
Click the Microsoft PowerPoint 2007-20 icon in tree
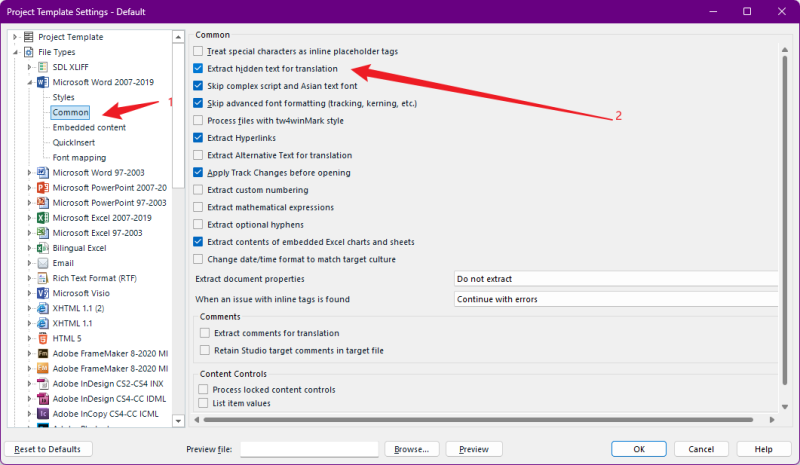point(43,187)
